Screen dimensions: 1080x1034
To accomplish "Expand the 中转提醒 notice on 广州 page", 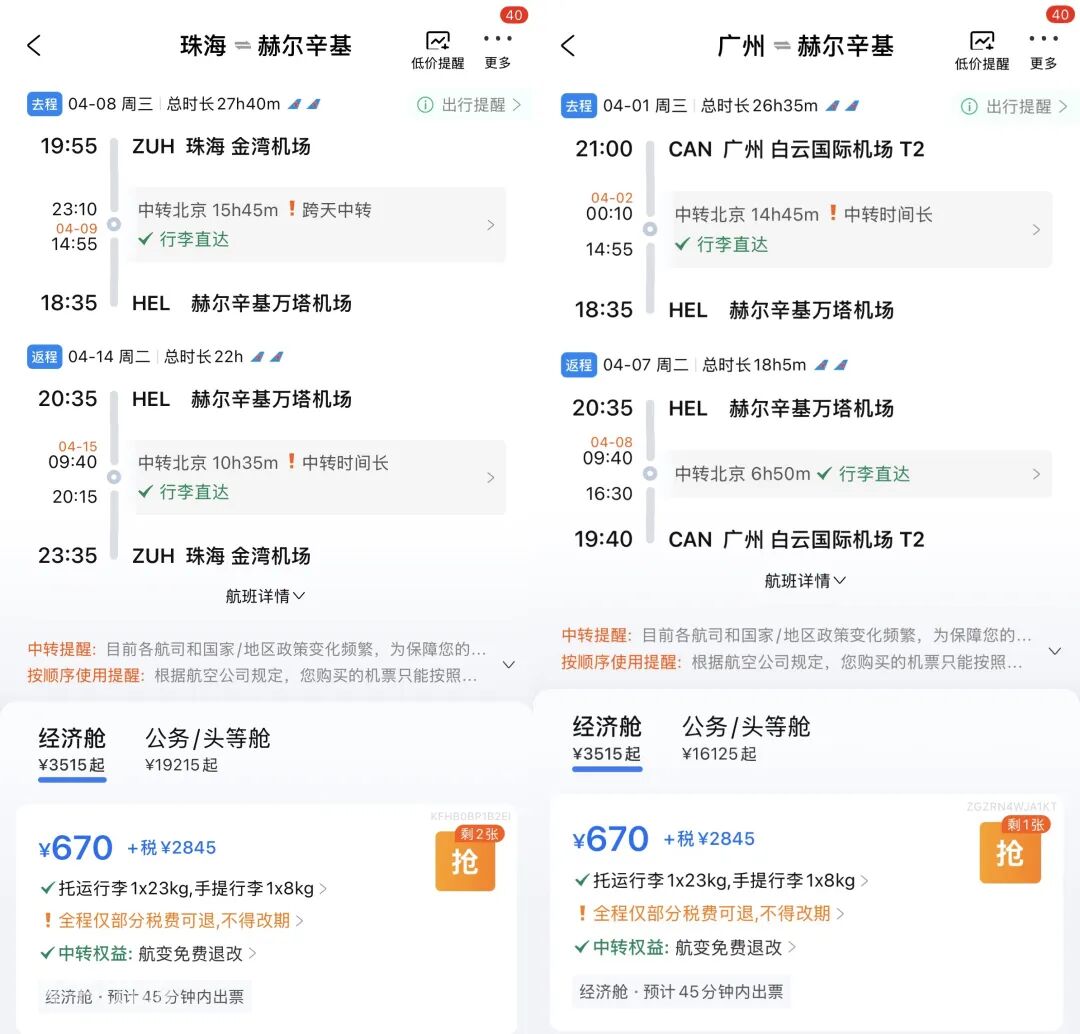I will pyautogui.click(x=1056, y=649).
